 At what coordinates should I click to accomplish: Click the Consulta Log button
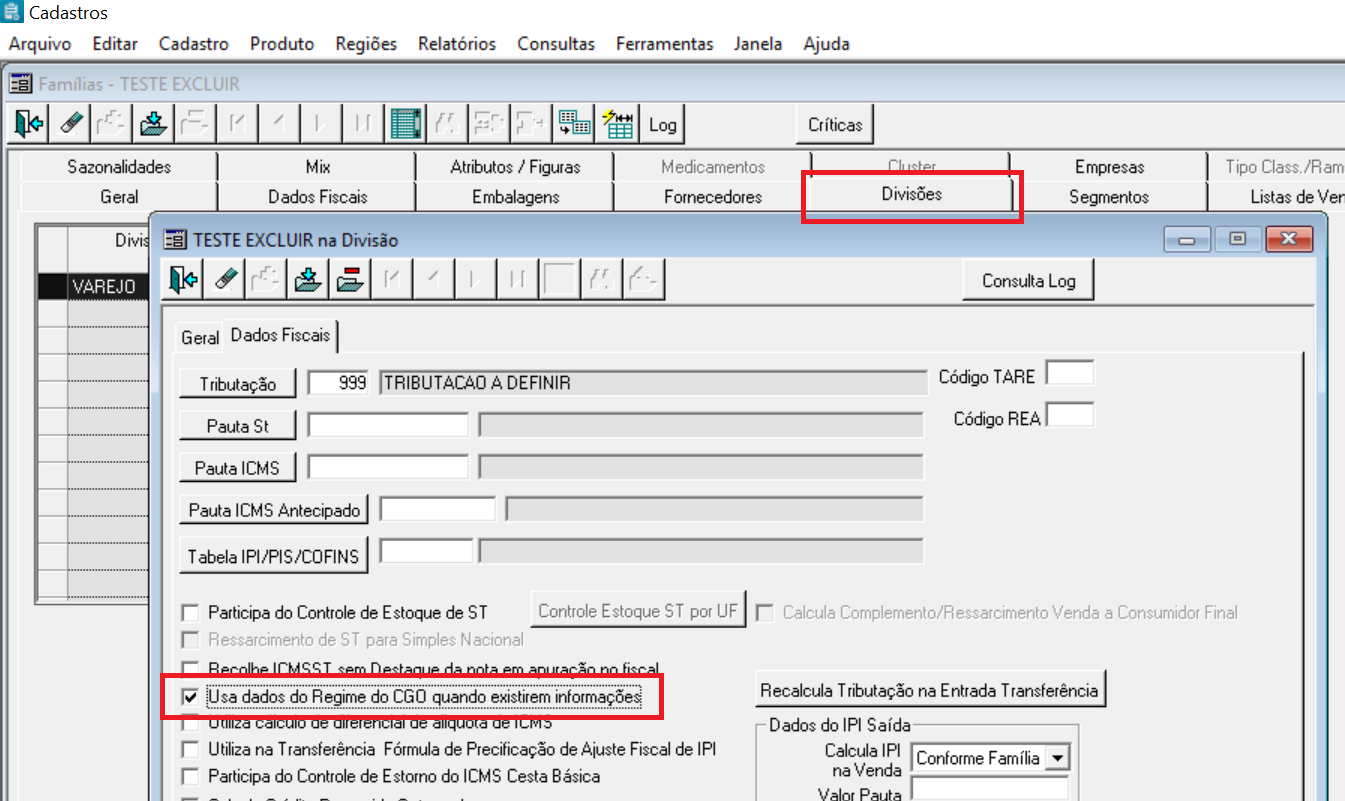tap(1028, 281)
